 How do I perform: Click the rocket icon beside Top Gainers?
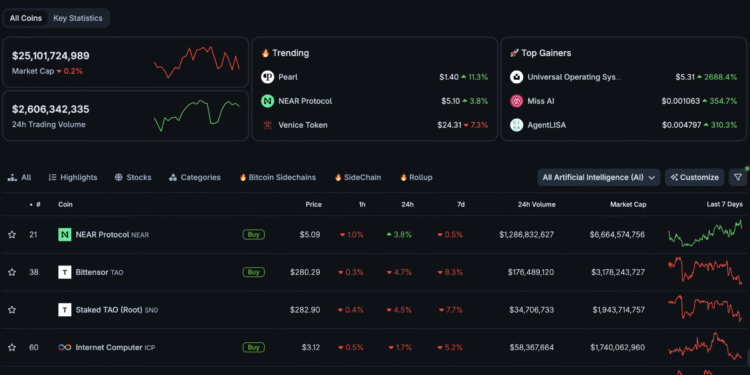514,53
